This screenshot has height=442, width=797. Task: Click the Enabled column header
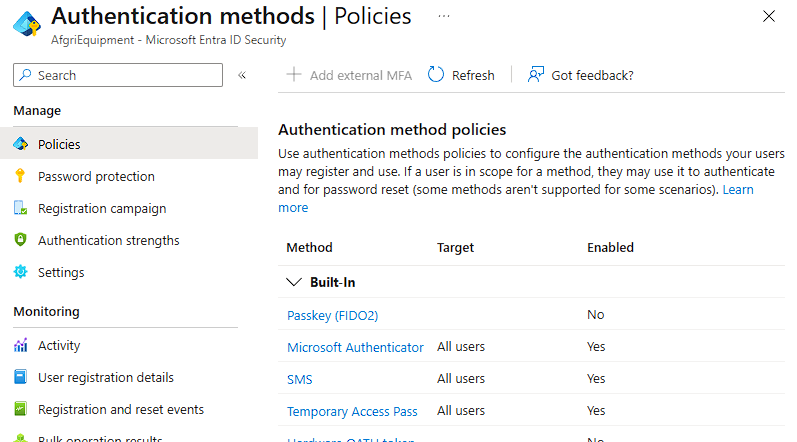click(x=610, y=247)
